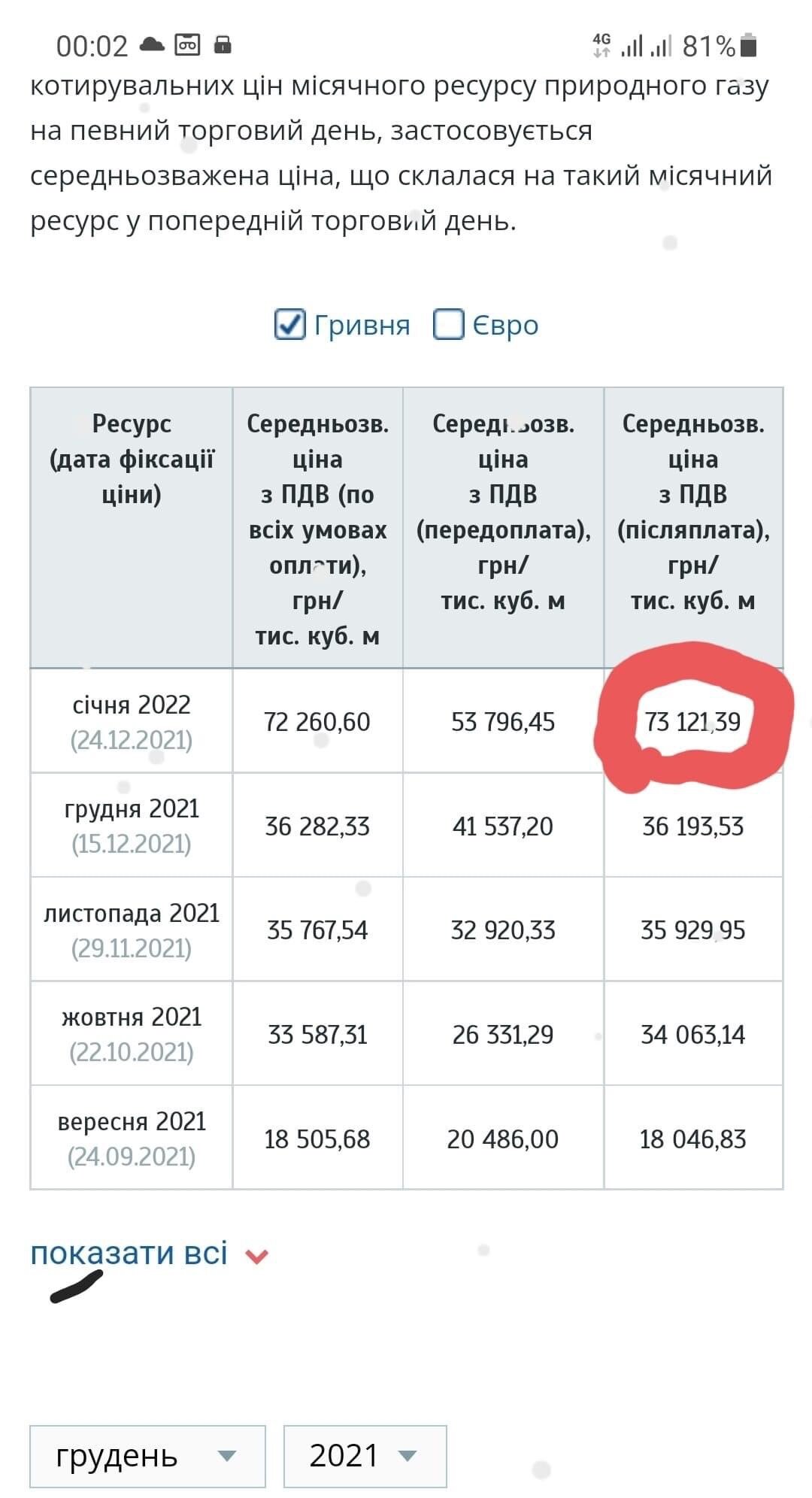Click the red chevron beside показати всі
Image resolution: width=812 pixels, height=1498 pixels.
point(257,1256)
